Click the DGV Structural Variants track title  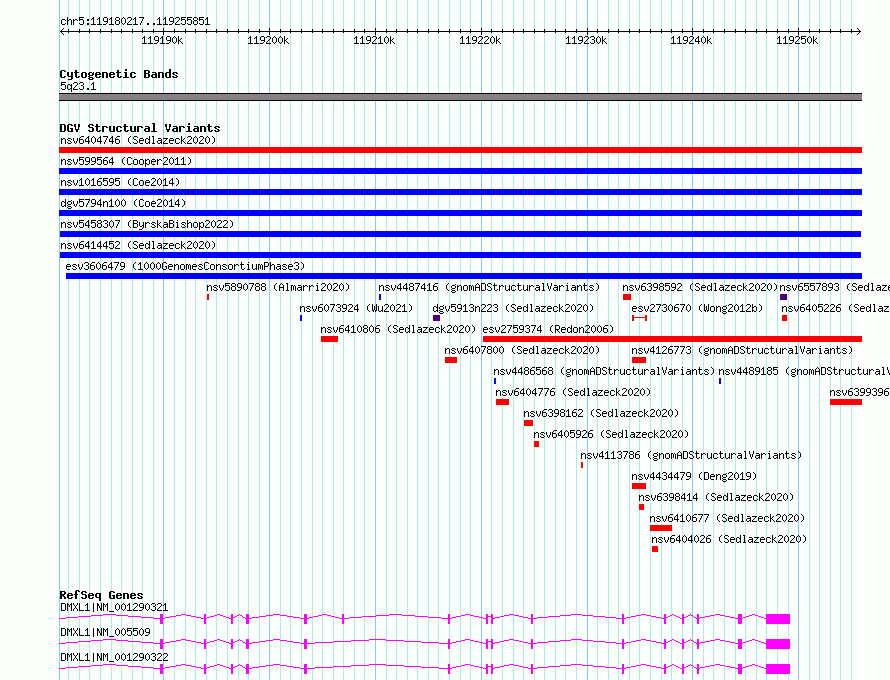point(140,128)
